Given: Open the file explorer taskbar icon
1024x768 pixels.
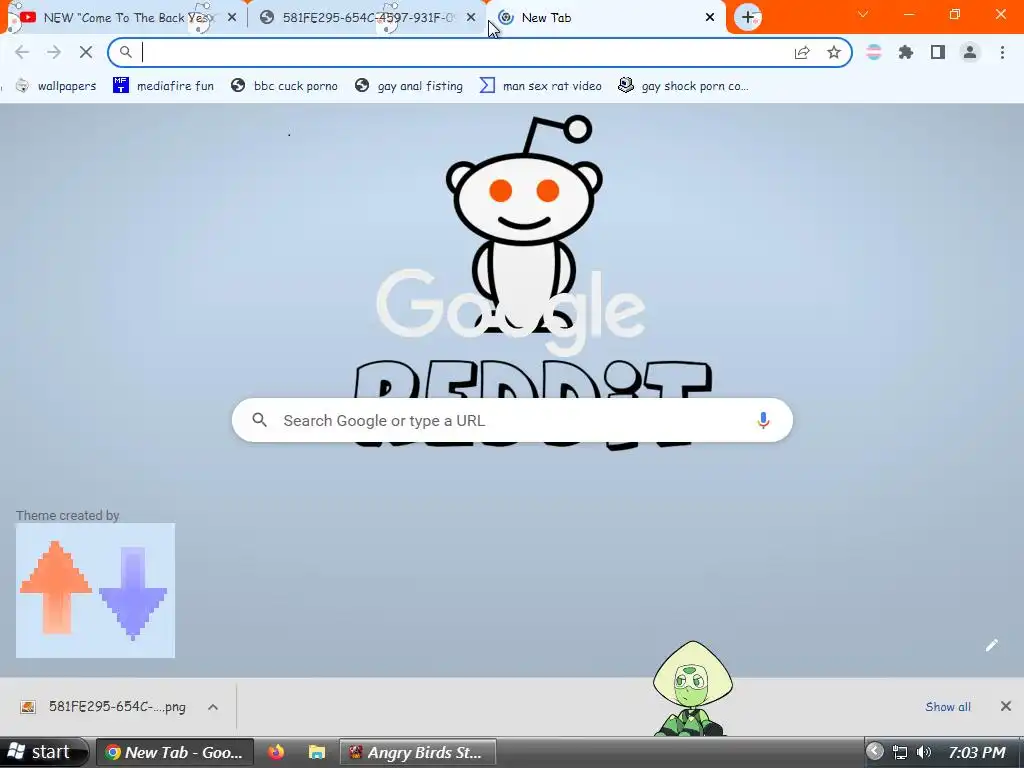Looking at the screenshot, I should click(x=317, y=752).
